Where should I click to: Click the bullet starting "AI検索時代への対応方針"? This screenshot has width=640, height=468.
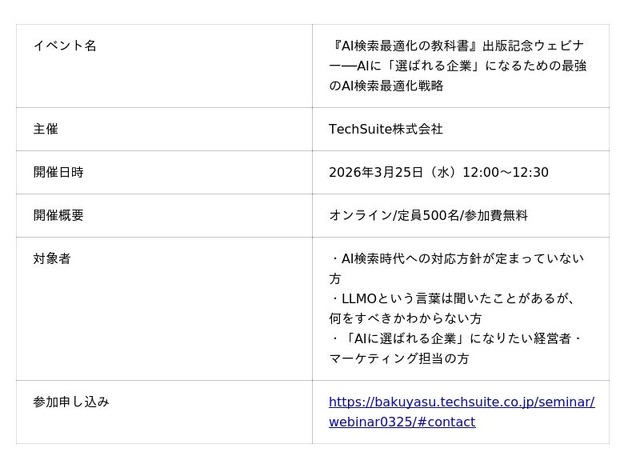tap(457, 259)
